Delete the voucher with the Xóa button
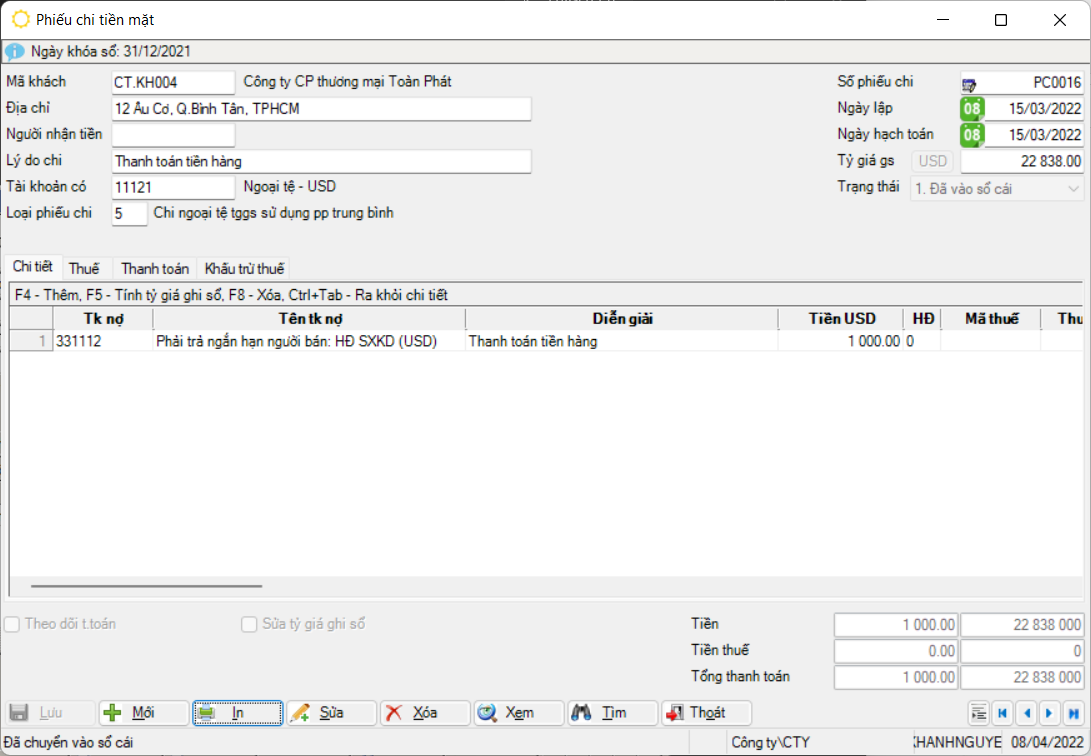 coord(424,713)
